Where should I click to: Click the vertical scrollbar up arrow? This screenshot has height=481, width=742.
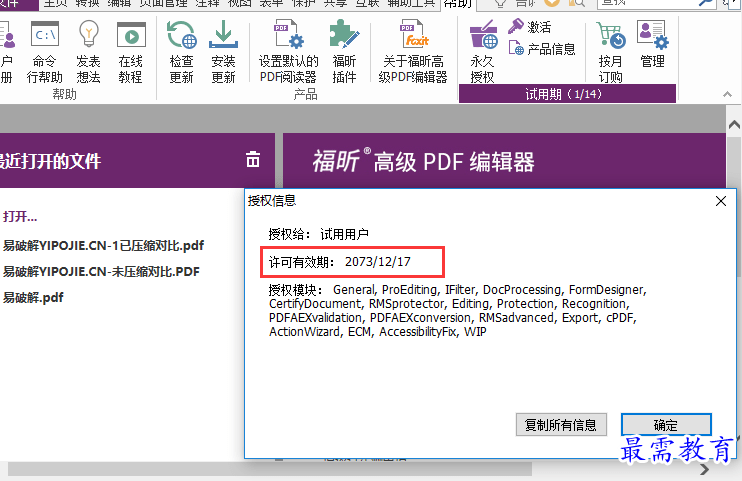(x=734, y=125)
